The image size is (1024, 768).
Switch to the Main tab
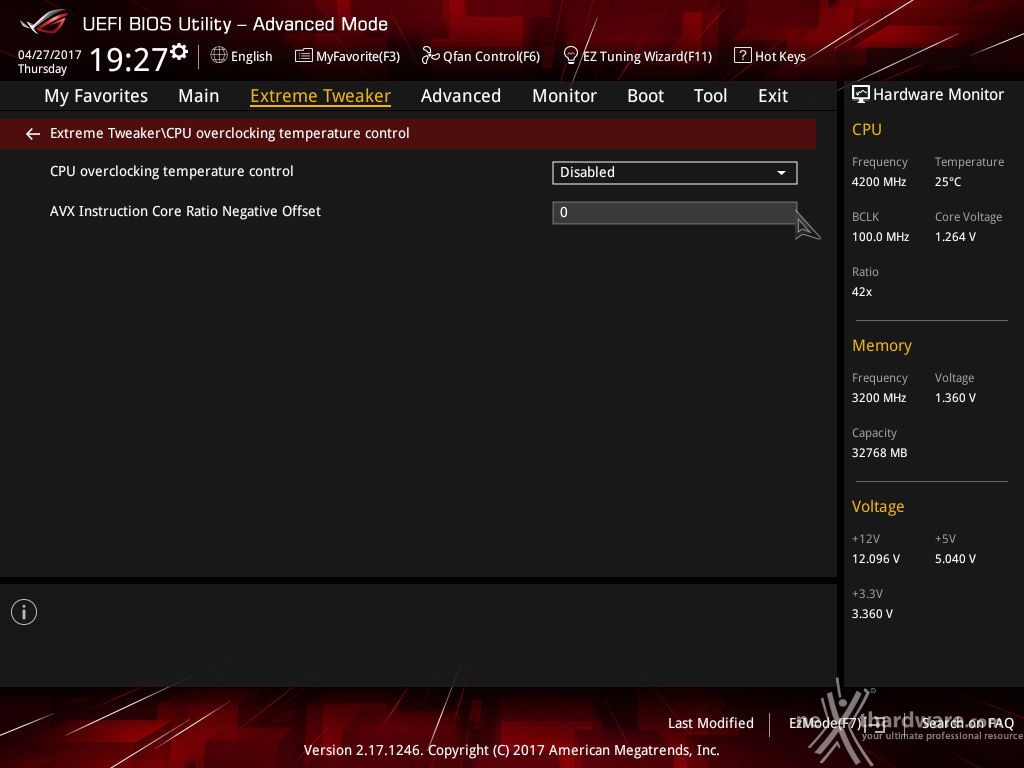(x=199, y=96)
